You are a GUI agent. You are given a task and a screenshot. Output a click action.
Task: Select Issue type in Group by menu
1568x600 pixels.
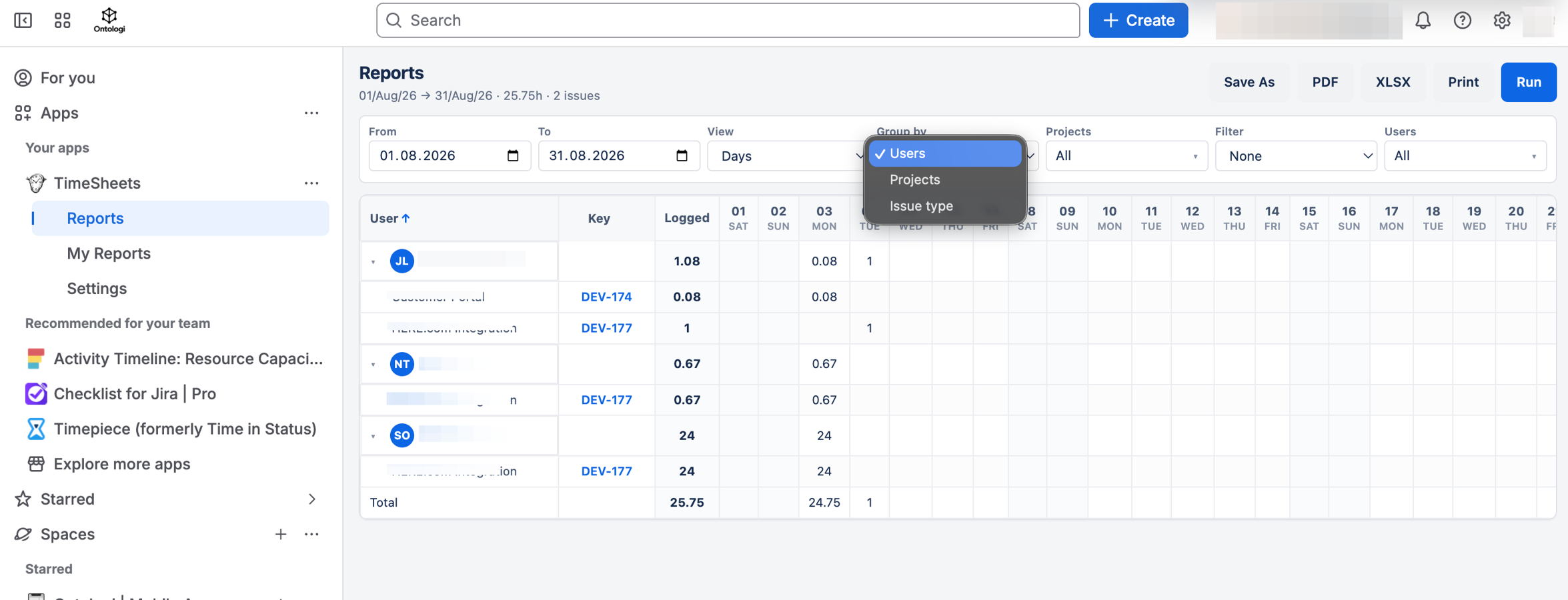coord(944,206)
